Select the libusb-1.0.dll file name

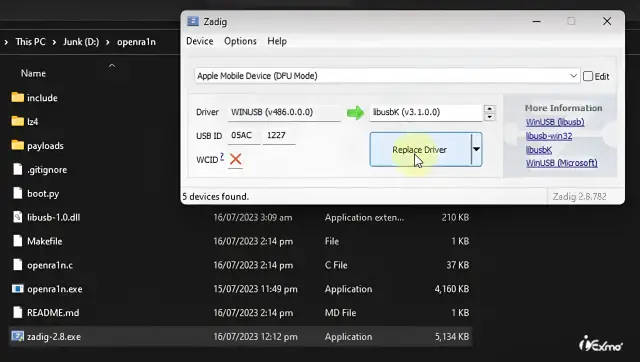pos(53,218)
